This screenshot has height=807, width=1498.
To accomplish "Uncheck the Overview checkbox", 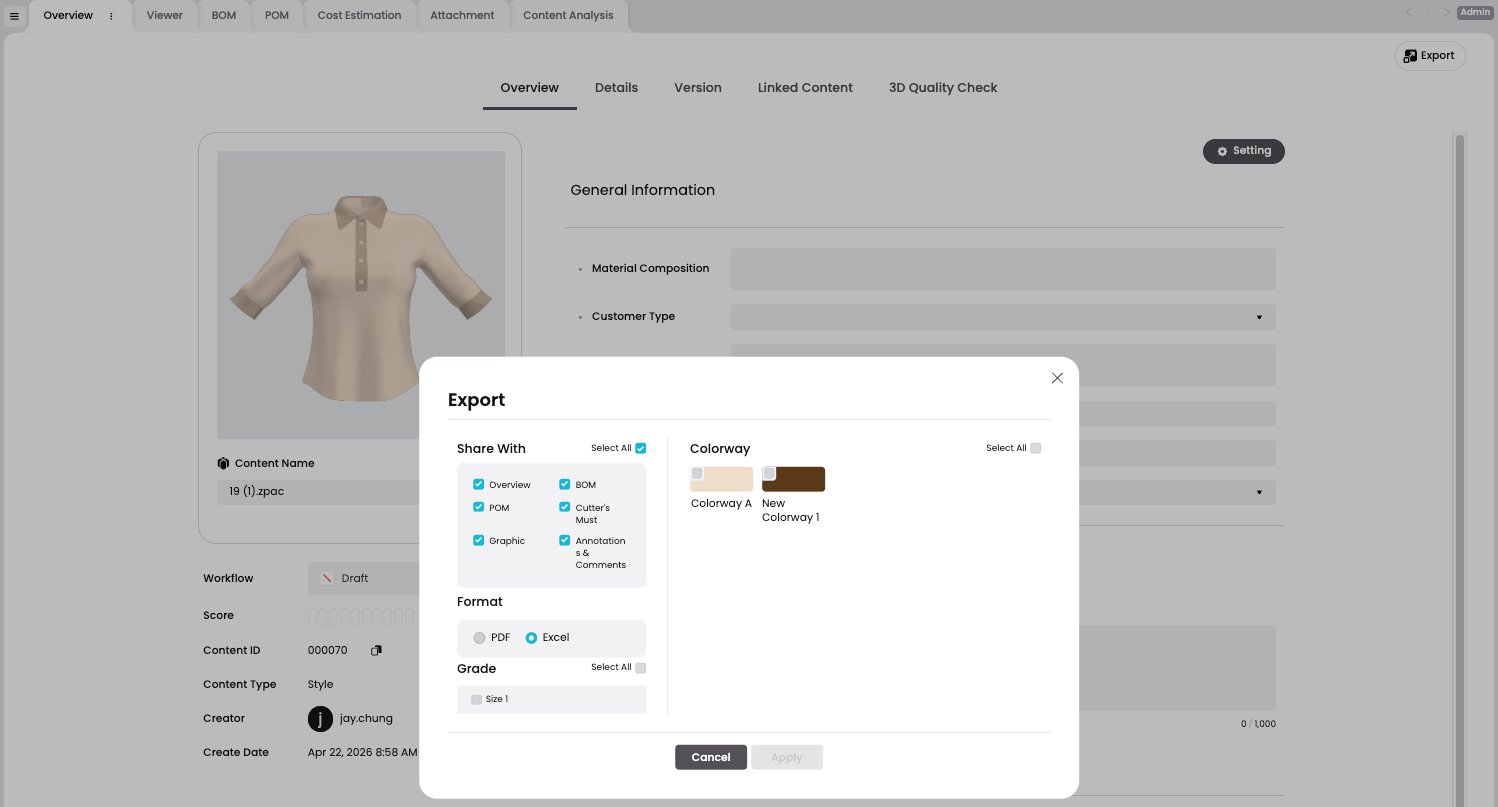I will [478, 484].
